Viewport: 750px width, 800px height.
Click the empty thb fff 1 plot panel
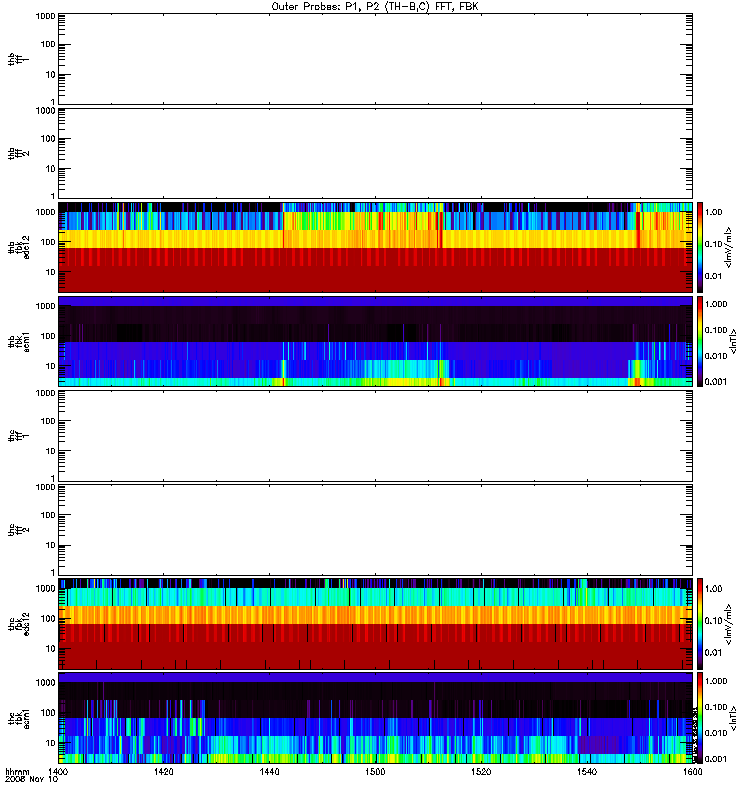coord(375,59)
